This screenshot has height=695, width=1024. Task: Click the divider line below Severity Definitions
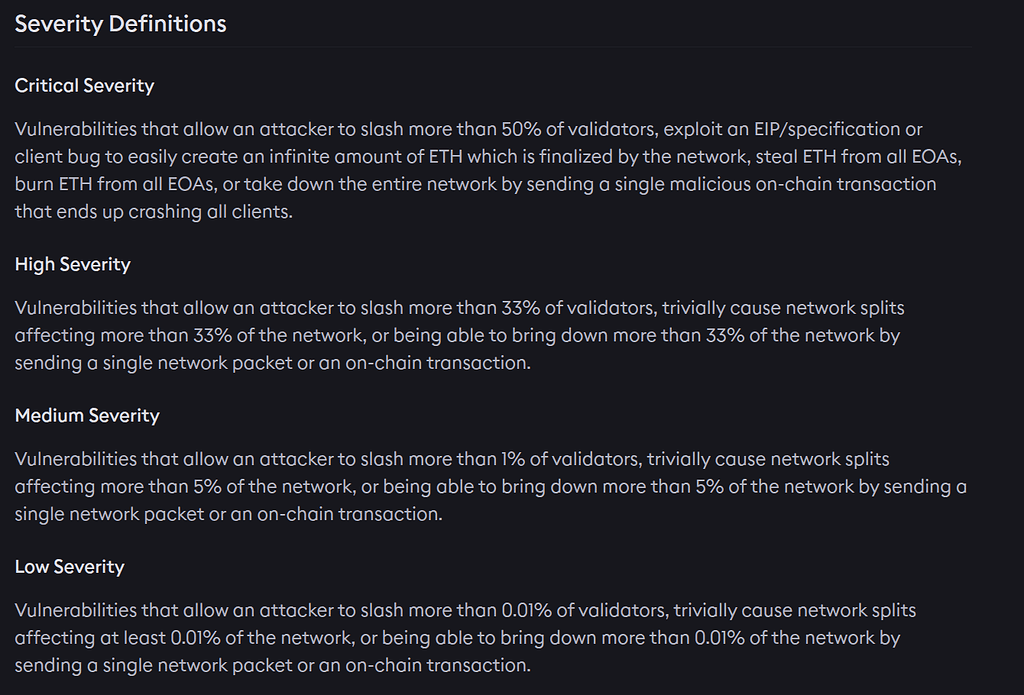click(492, 48)
